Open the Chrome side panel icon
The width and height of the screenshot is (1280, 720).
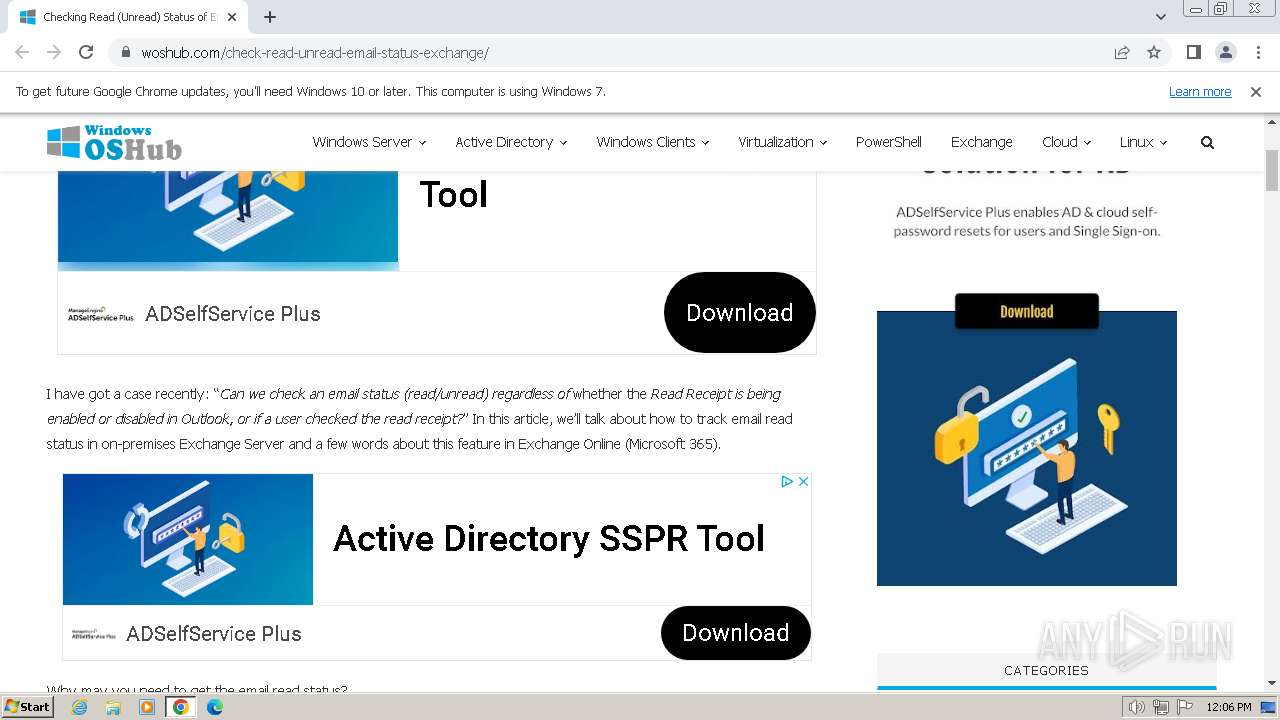1194,52
